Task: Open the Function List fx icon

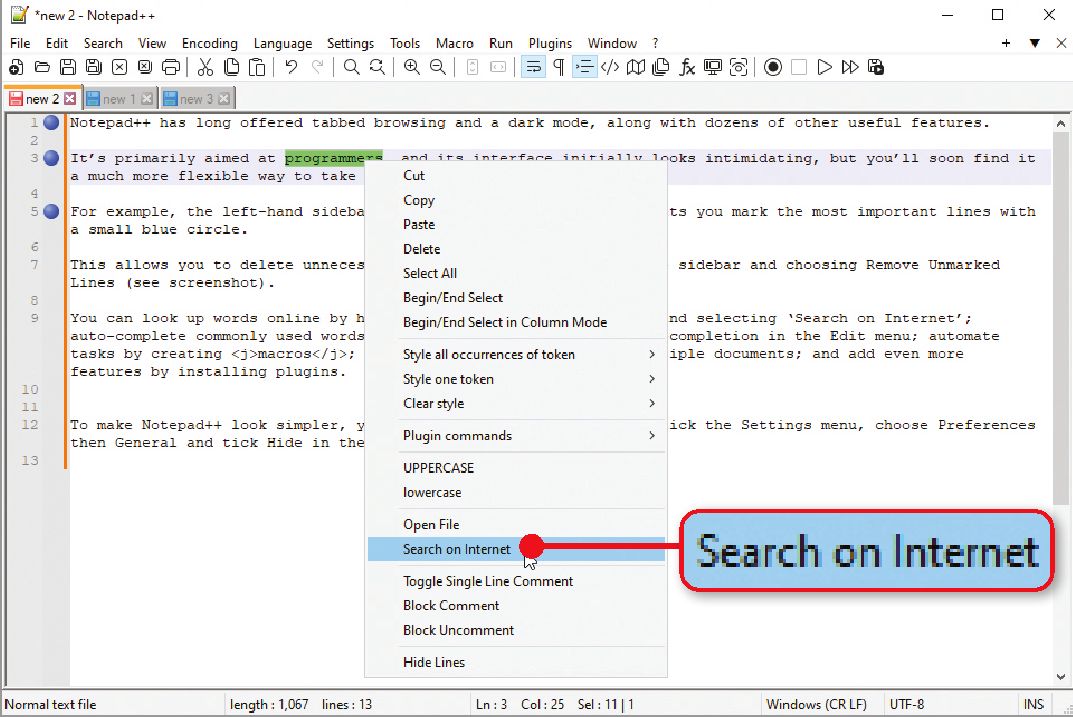Action: point(687,67)
